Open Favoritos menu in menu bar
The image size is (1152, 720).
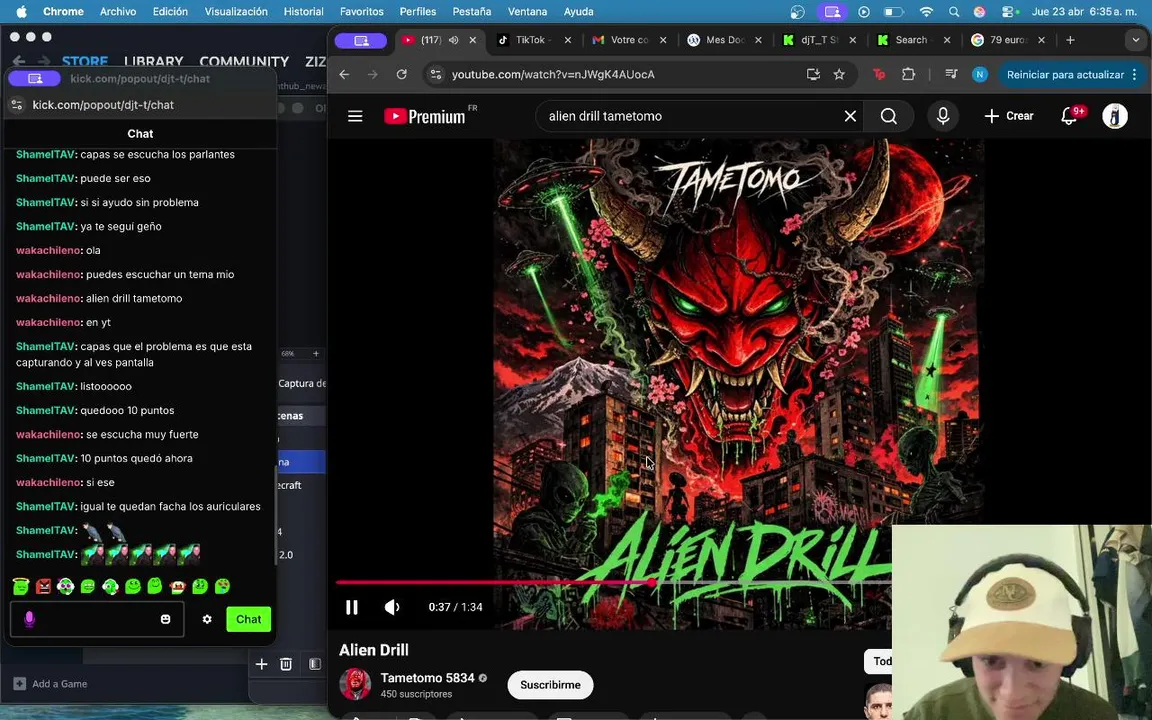click(361, 12)
